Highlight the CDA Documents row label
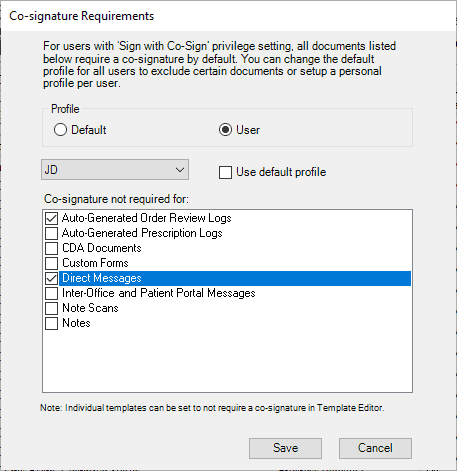The width and height of the screenshot is (457, 471). pos(102,248)
